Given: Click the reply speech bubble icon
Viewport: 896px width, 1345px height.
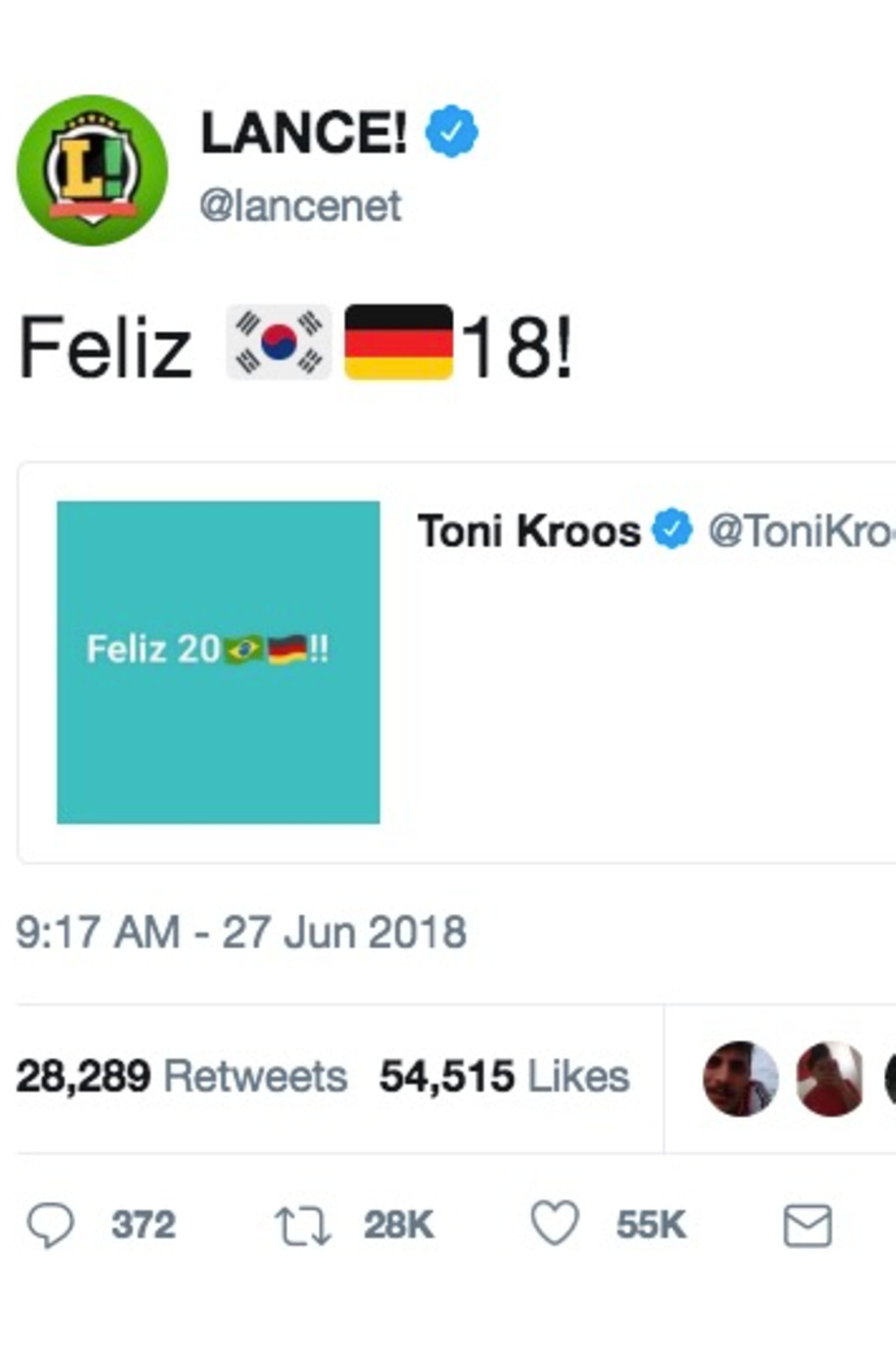Looking at the screenshot, I should (x=51, y=1226).
